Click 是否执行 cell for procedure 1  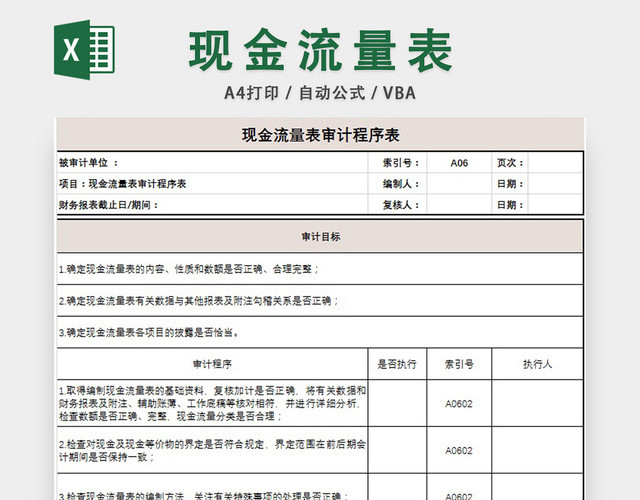397,403
